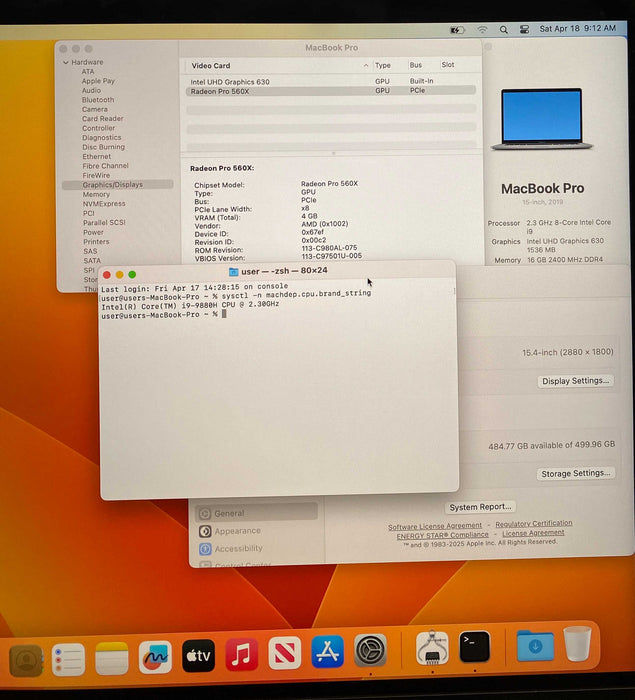This screenshot has width=635, height=700.
Task: Collapse the Hardware tree section
Action: click(x=66, y=62)
